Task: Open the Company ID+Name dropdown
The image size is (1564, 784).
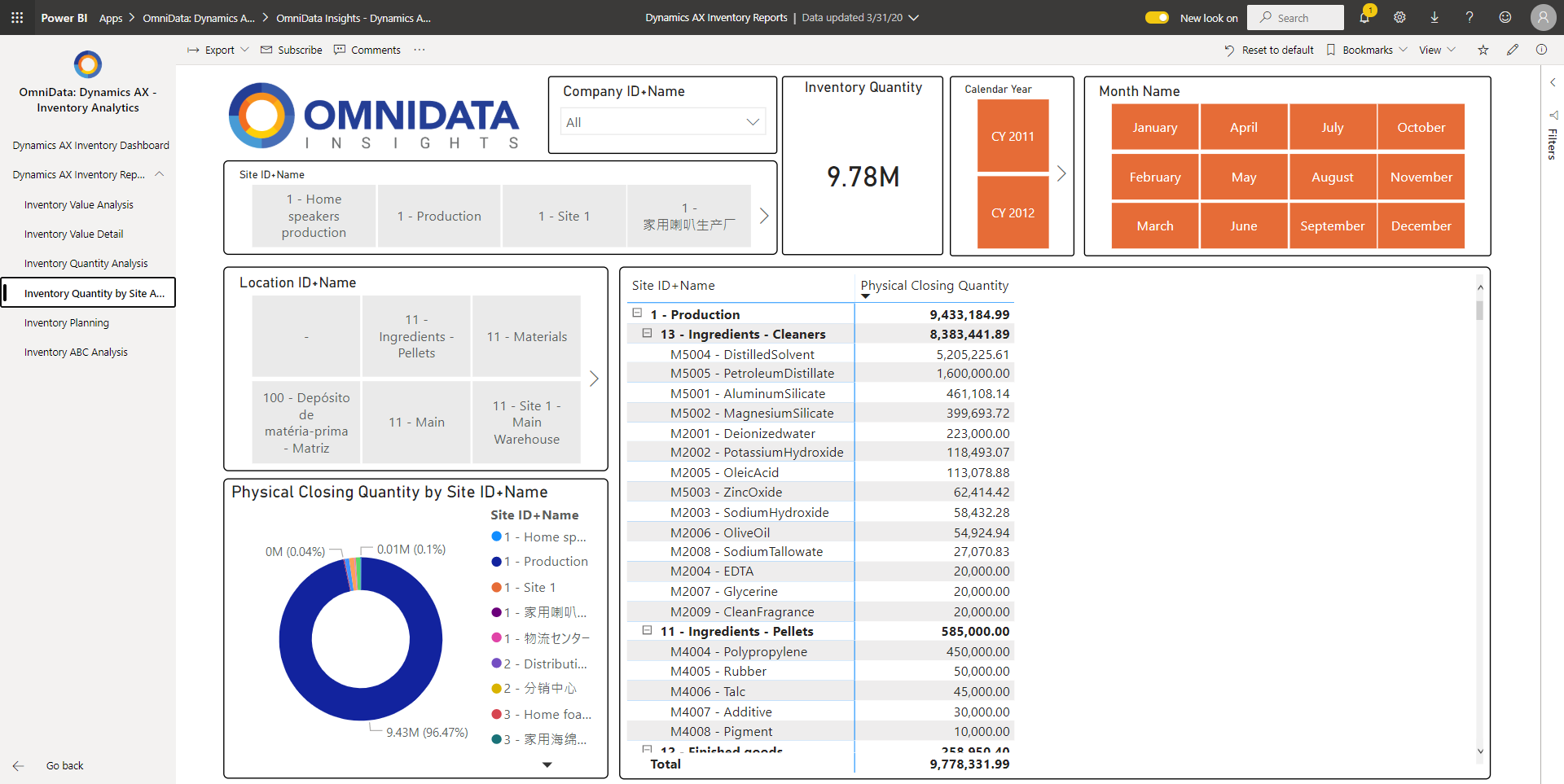Action: [662, 122]
